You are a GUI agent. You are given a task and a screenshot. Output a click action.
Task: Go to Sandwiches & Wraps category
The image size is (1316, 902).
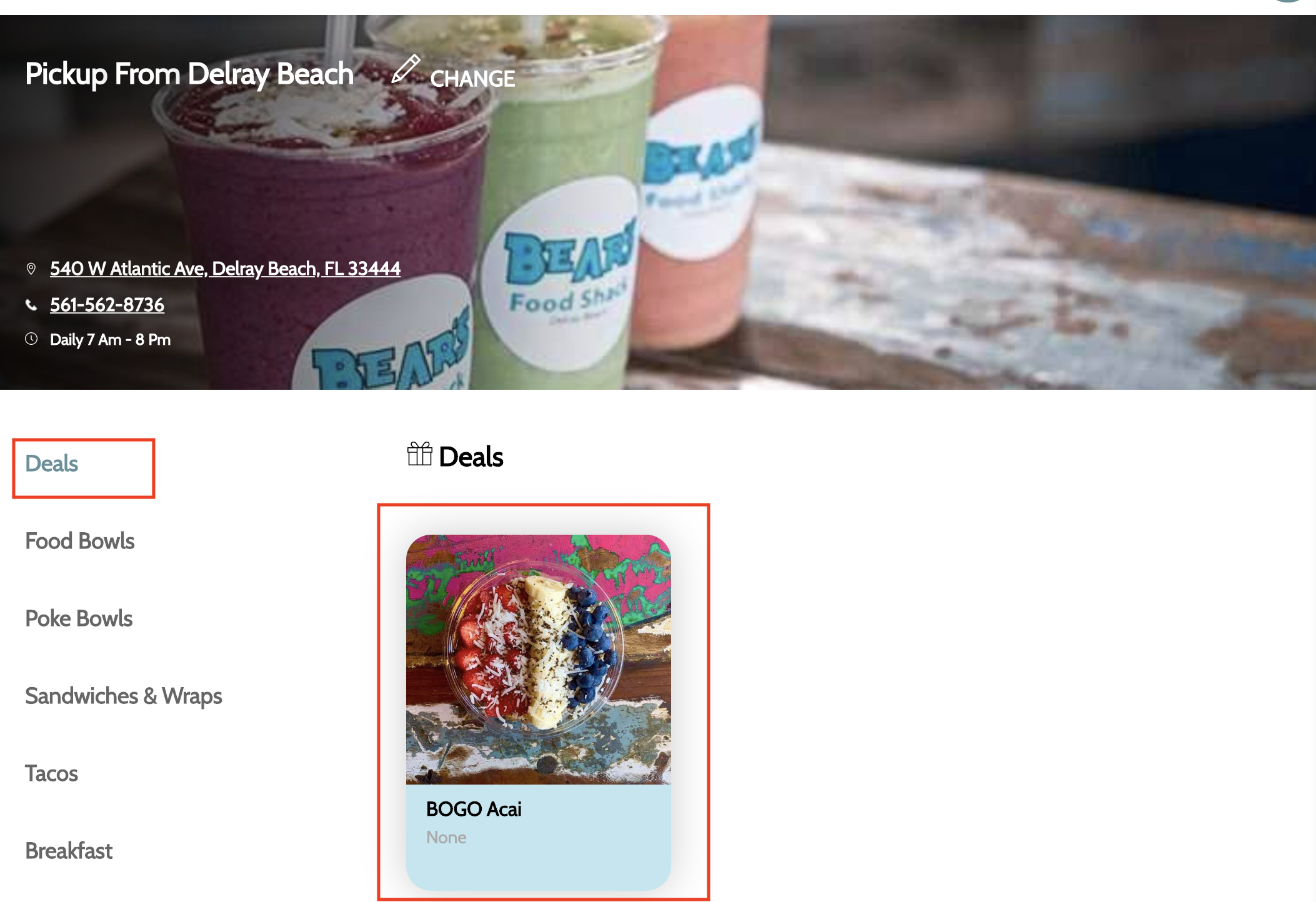point(124,696)
